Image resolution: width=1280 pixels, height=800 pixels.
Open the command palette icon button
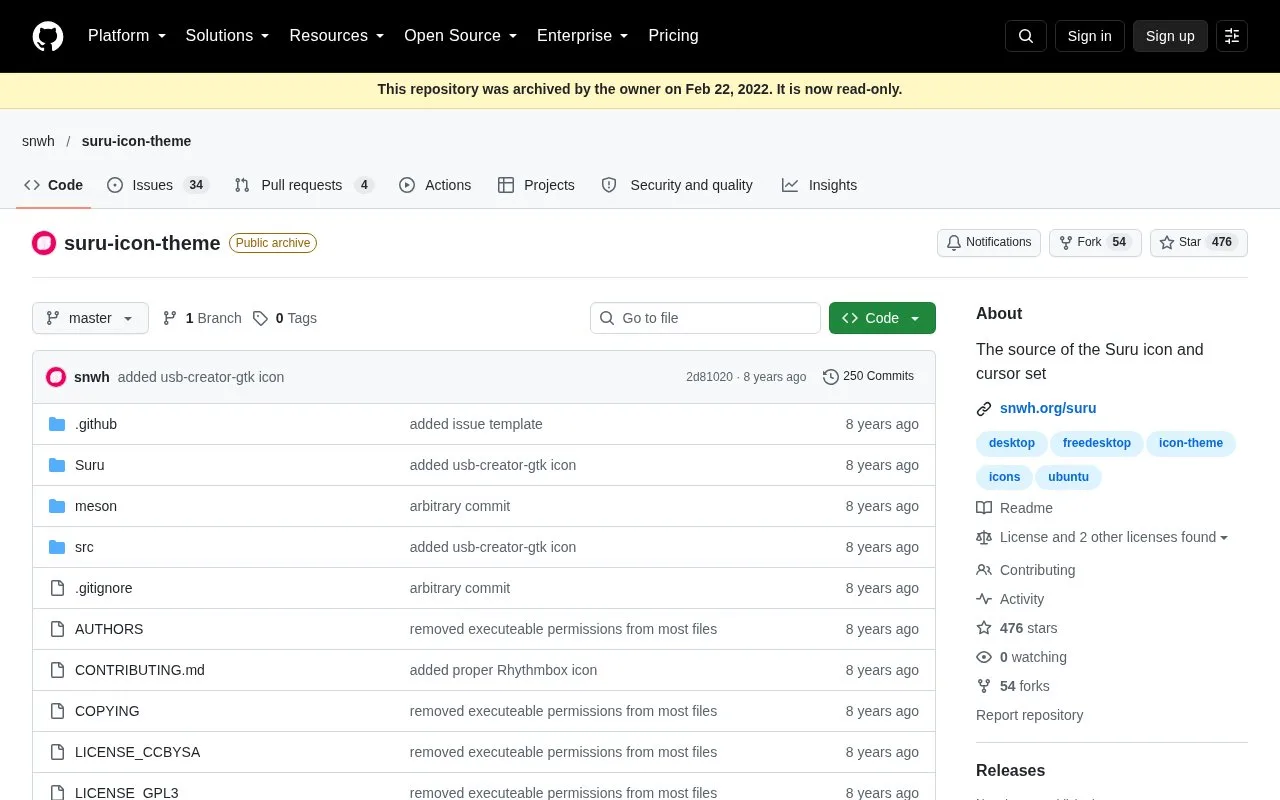pyautogui.click(x=1232, y=36)
